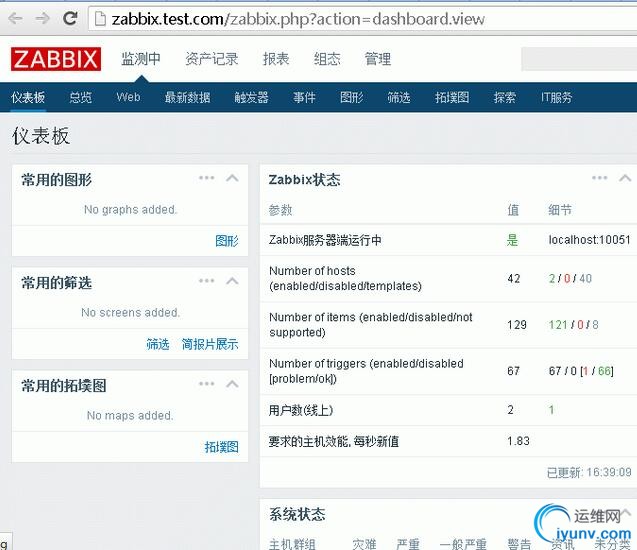Click the Zabbix search field
This screenshot has height=550, width=637.
[579, 59]
